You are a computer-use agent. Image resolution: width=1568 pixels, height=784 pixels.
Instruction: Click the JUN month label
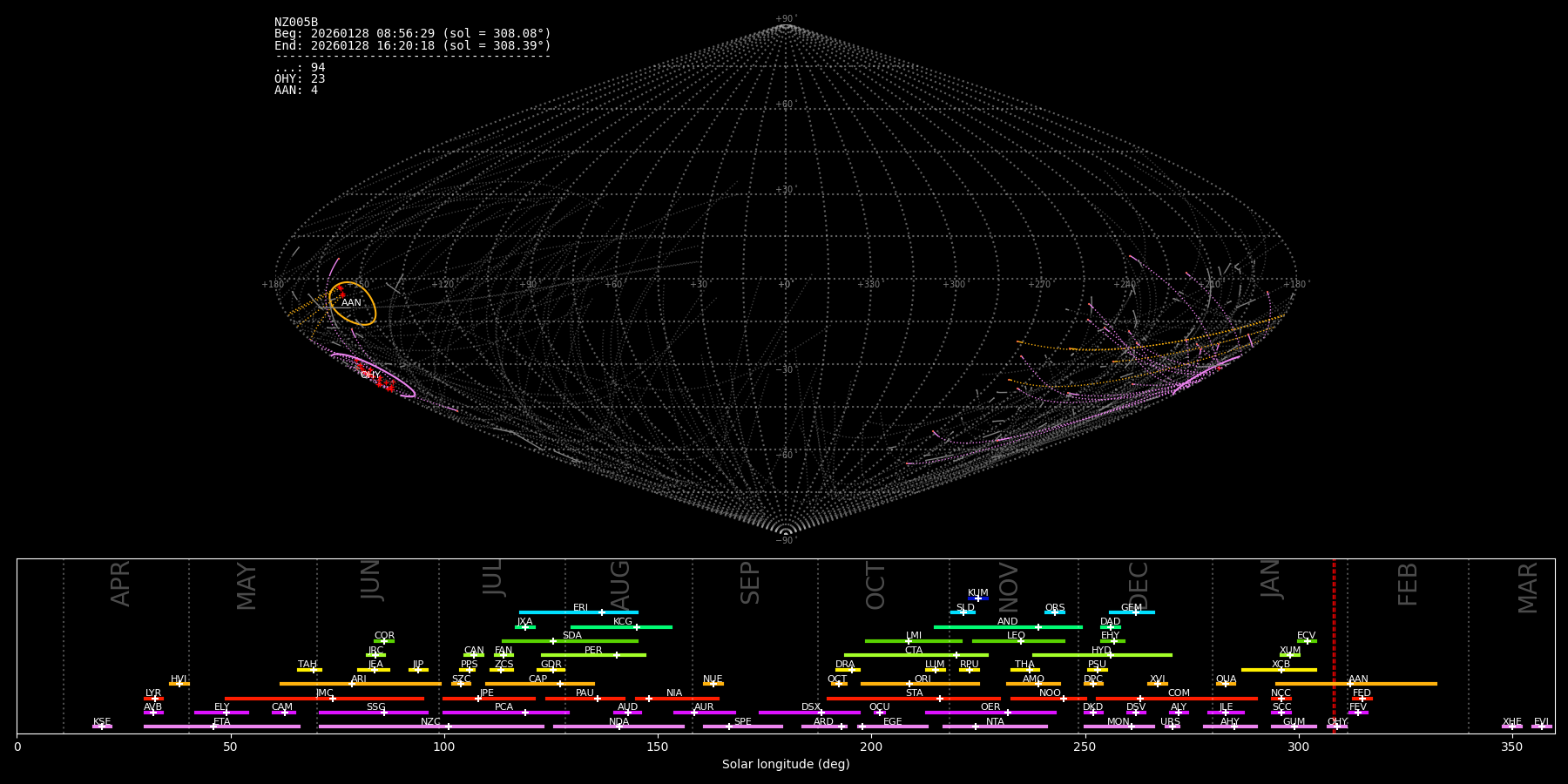371,580
